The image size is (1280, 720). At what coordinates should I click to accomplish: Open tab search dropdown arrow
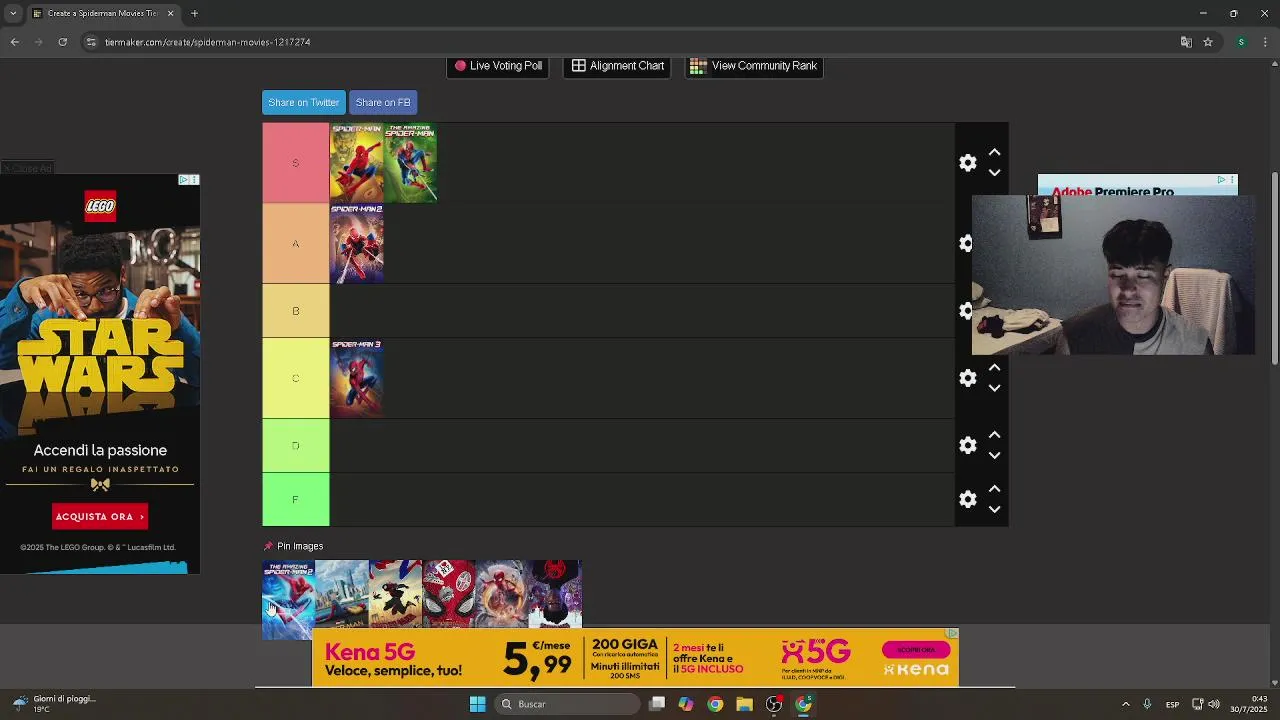[13, 13]
